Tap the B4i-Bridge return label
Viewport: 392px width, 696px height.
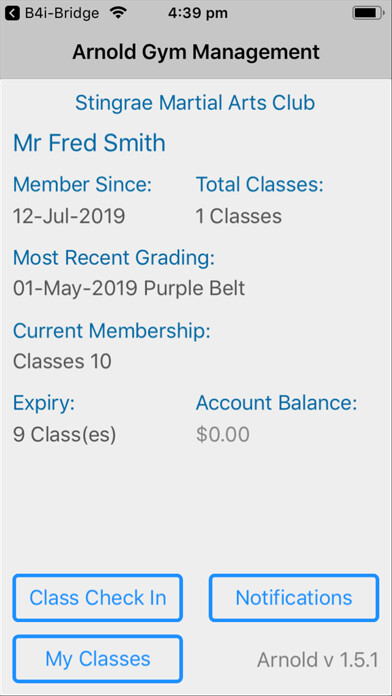click(62, 13)
